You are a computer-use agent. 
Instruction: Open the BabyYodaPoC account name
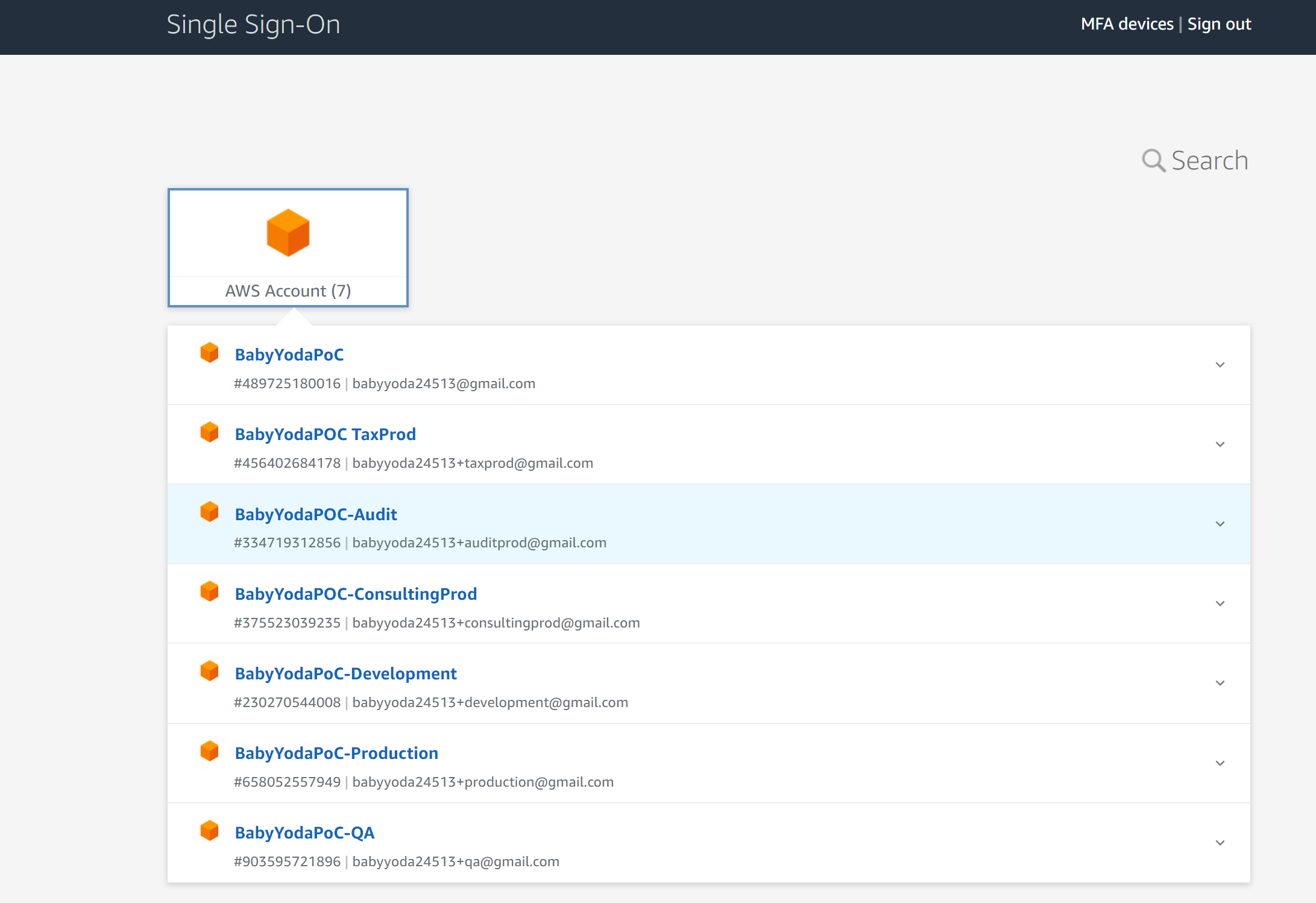289,354
